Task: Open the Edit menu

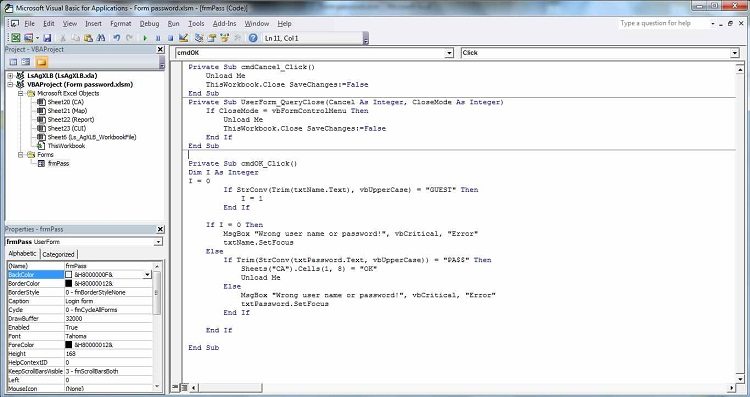Action: (x=49, y=23)
